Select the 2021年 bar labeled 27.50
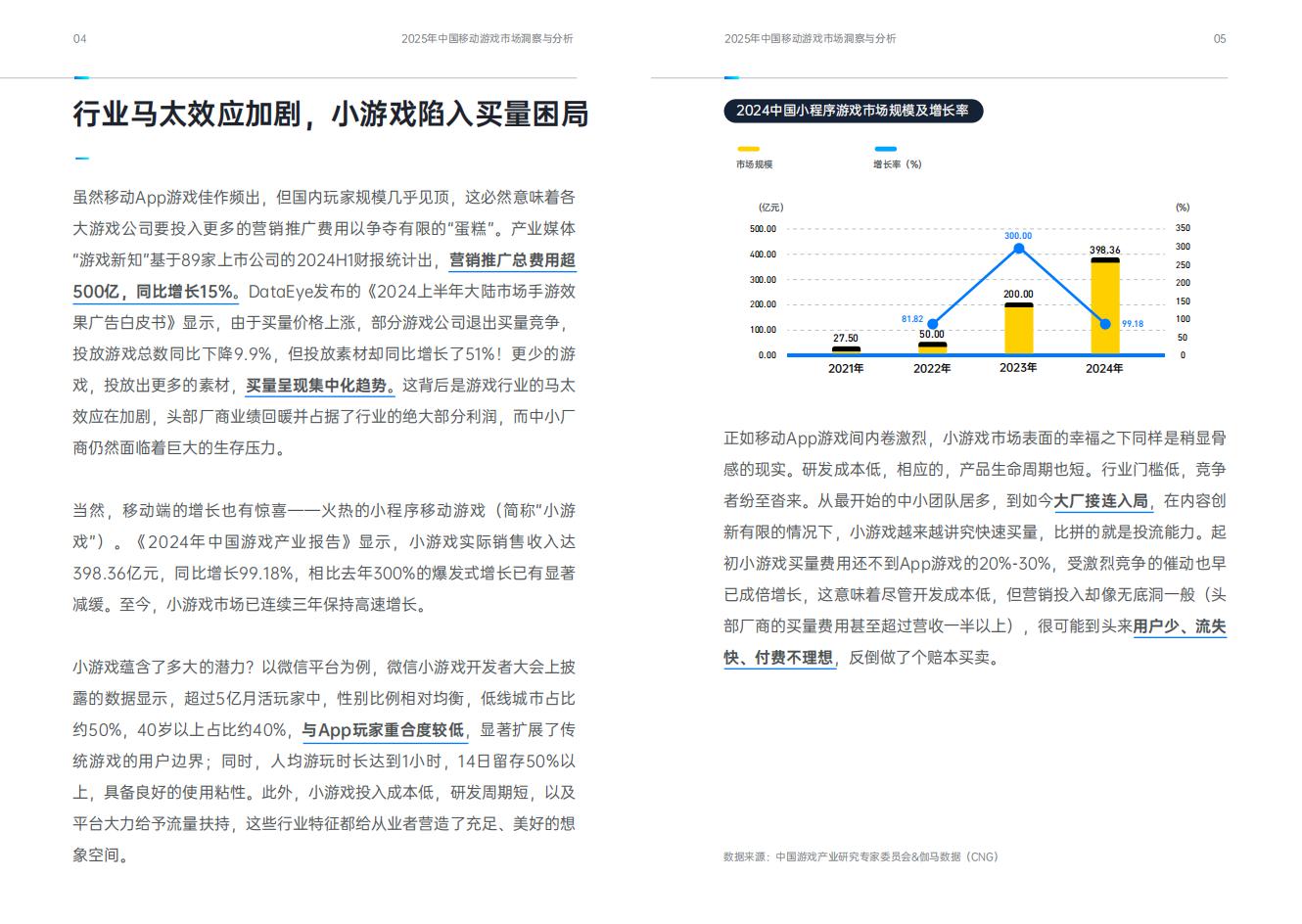The height and width of the screenshot is (924, 1302). click(x=846, y=350)
